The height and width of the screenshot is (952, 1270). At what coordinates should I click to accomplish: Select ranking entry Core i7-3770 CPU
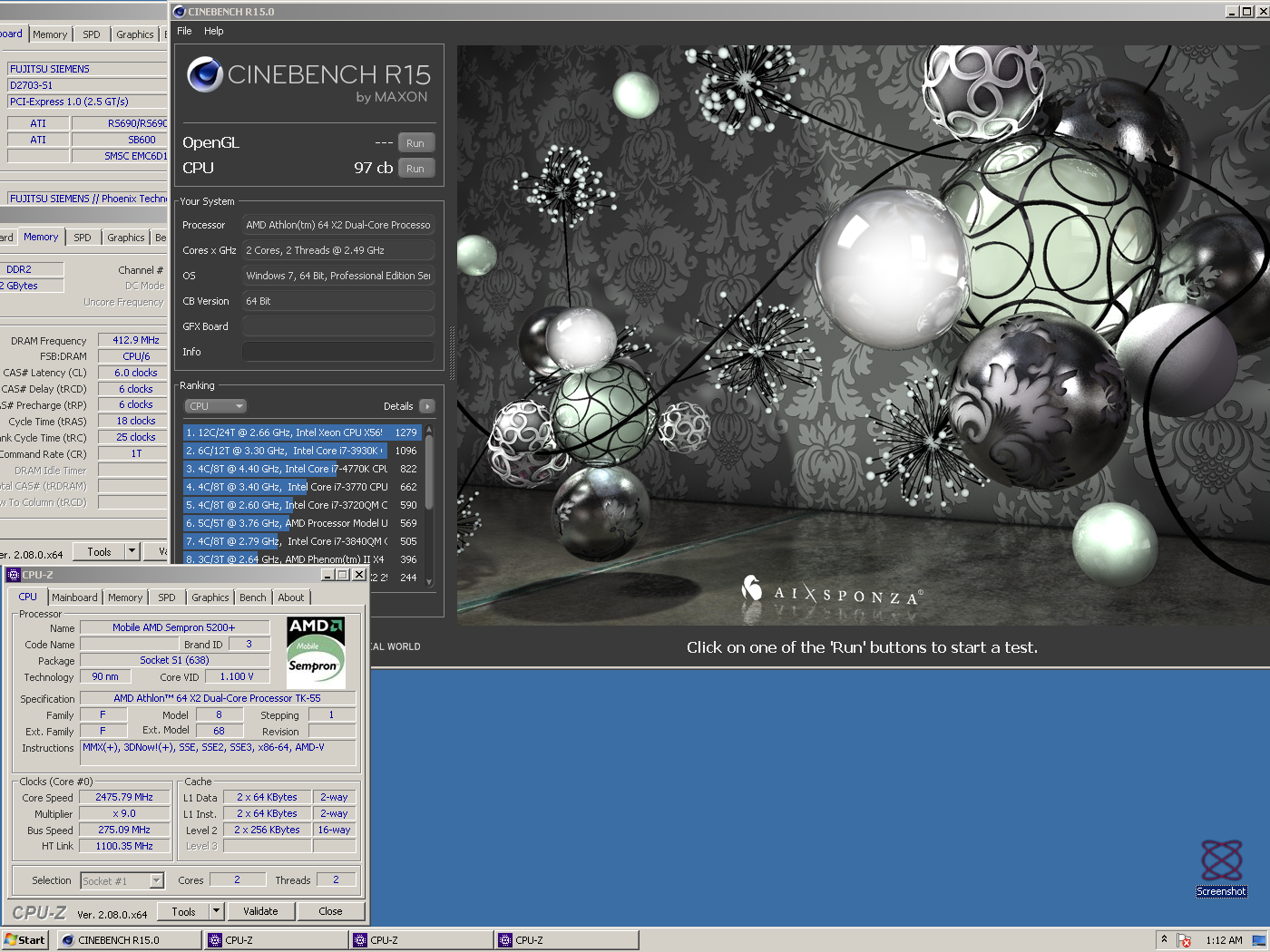[302, 487]
